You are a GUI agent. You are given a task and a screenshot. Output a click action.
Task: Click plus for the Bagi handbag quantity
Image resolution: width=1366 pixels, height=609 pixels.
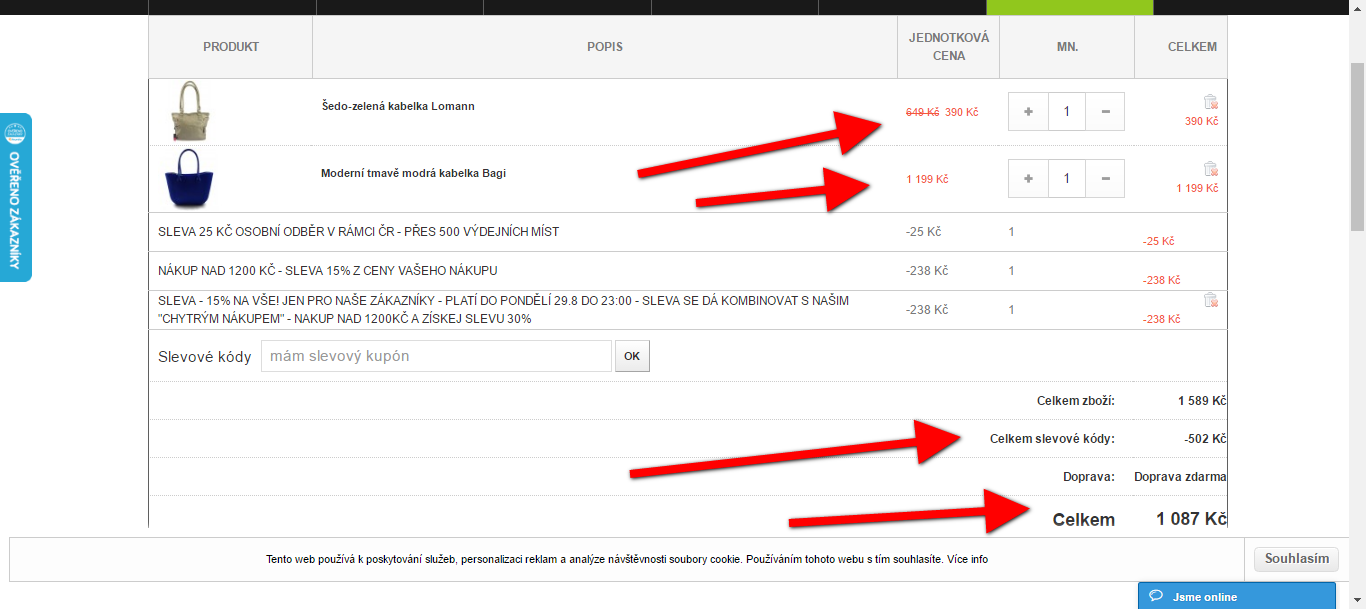(x=1029, y=179)
